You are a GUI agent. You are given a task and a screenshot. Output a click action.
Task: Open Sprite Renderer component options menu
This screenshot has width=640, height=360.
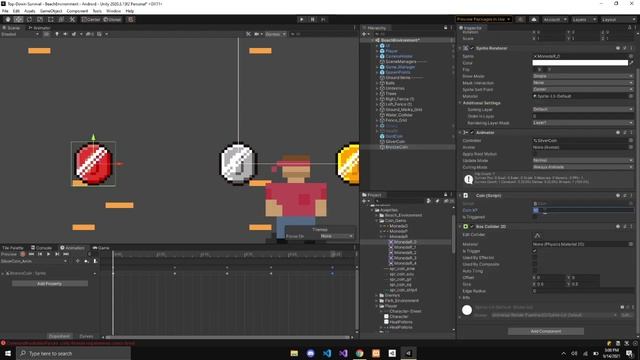tap(631, 48)
